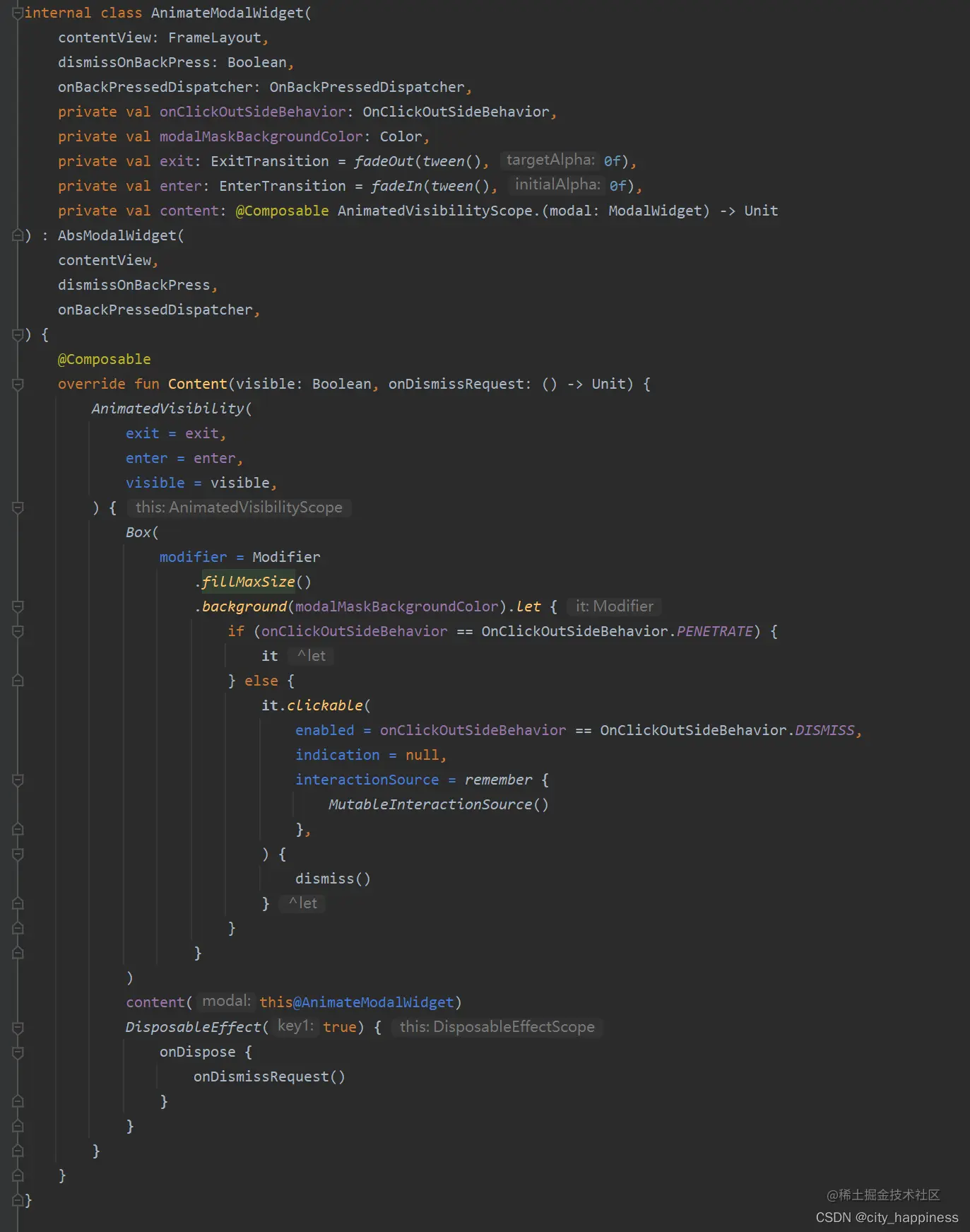Click the "override" keyword

pyautogui.click(x=92, y=385)
